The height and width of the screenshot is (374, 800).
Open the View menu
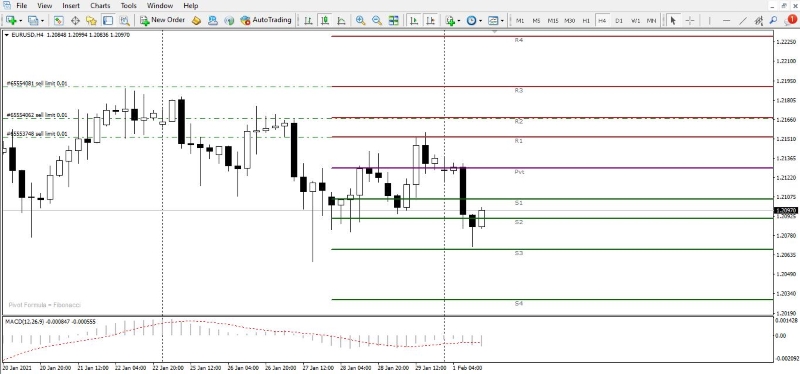44,6
